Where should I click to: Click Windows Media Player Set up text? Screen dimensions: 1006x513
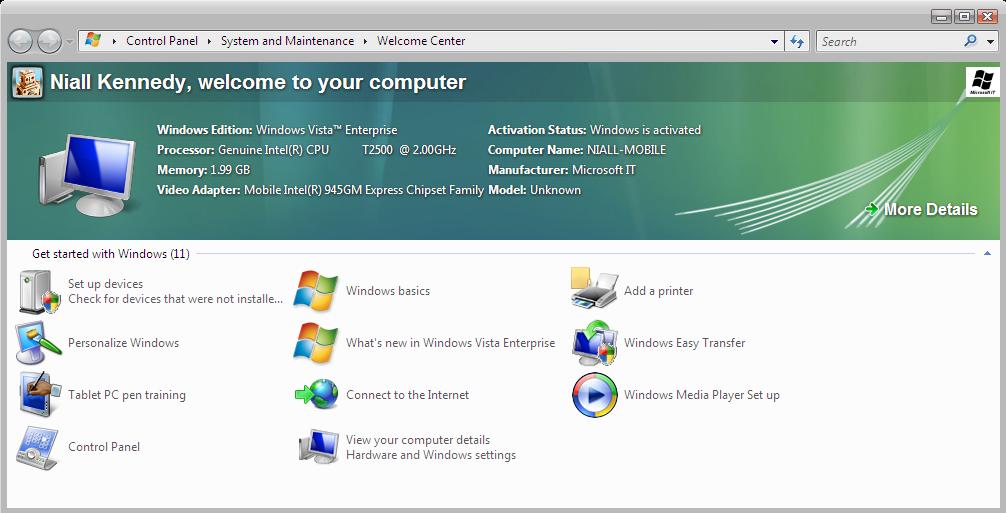pyautogui.click(x=702, y=395)
